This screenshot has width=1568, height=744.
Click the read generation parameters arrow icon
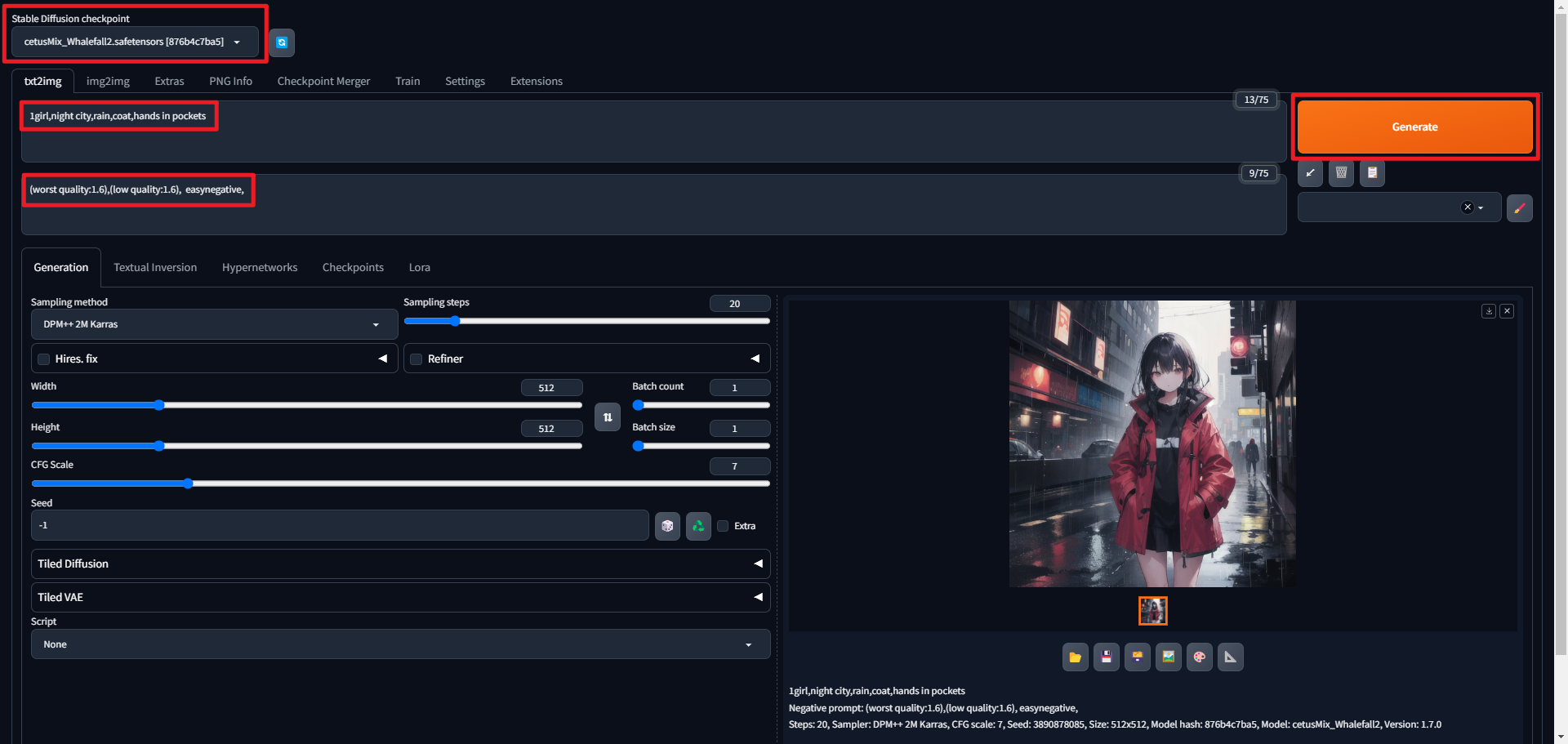(x=1310, y=173)
